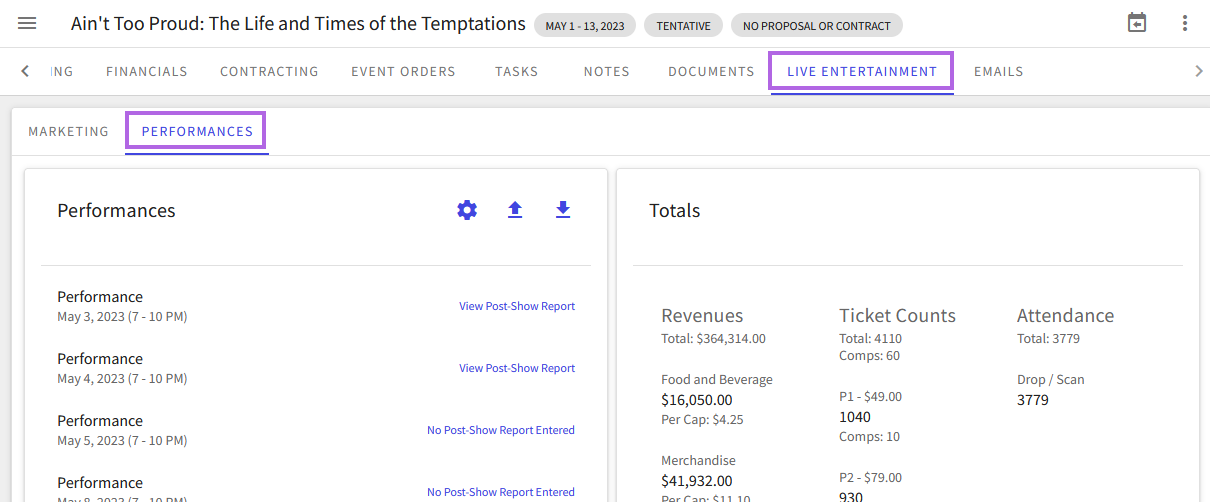Switch to the Emails tab

tap(999, 72)
